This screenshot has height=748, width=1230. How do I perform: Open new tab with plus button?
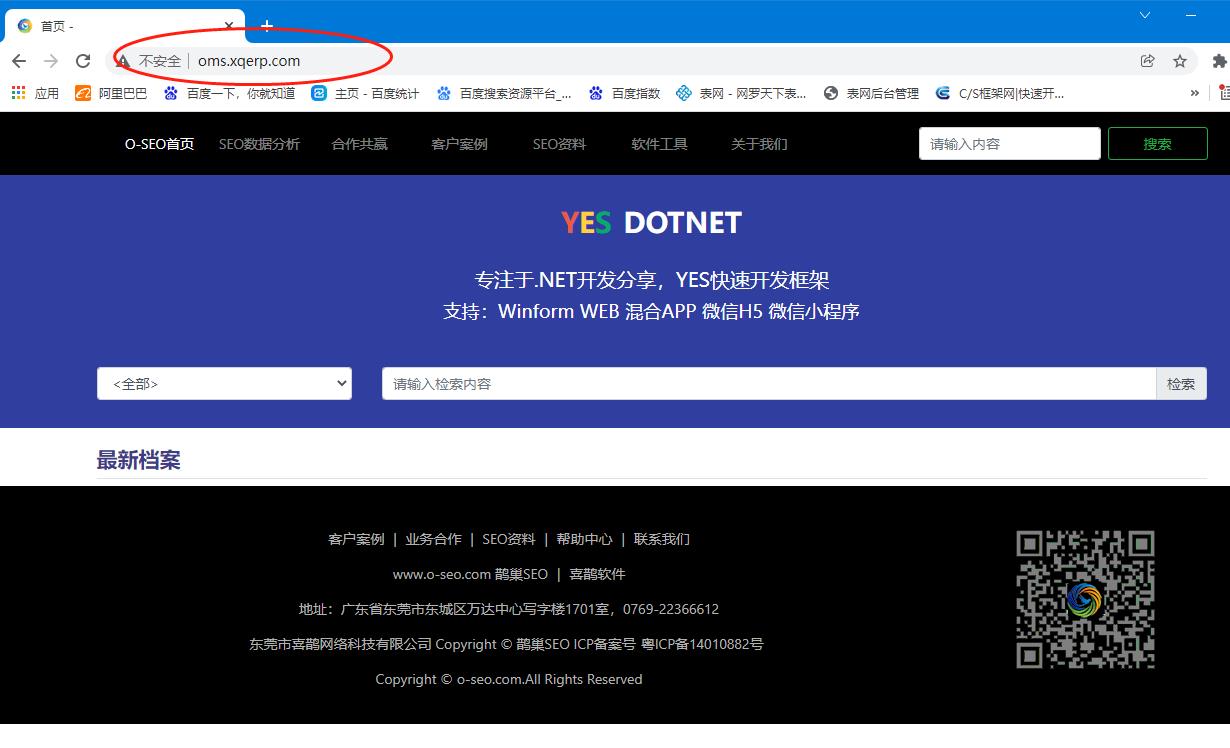pos(267,25)
